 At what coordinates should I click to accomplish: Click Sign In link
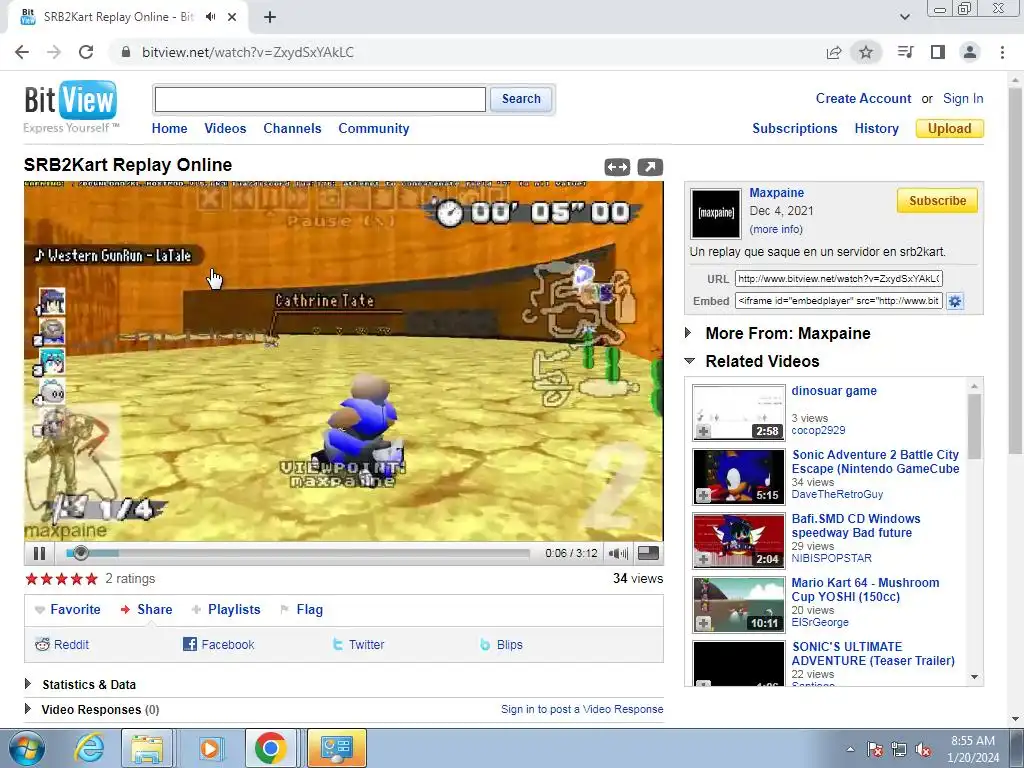[x=963, y=99]
